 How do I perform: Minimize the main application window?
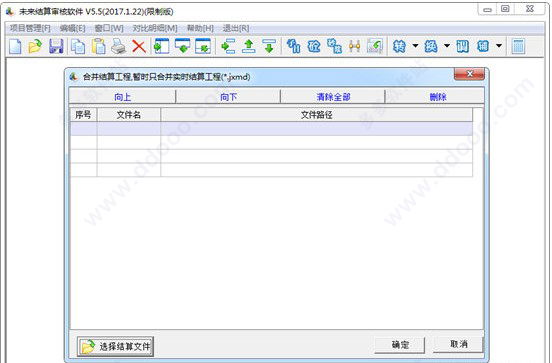click(x=487, y=10)
